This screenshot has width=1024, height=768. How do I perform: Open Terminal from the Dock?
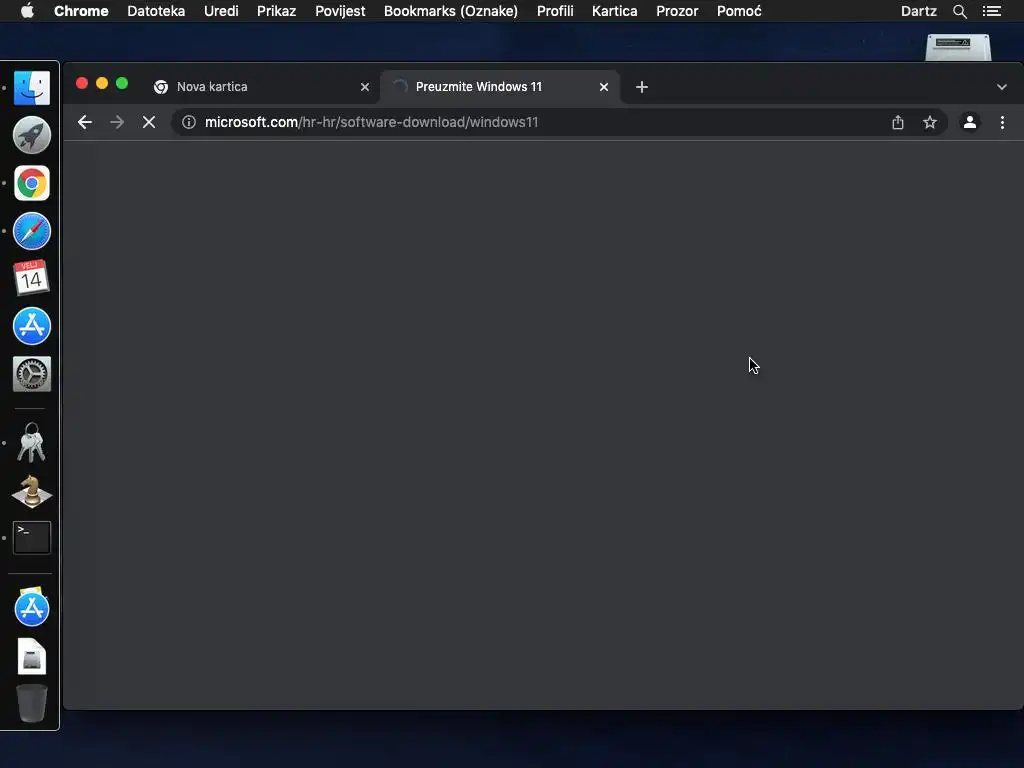click(31, 538)
